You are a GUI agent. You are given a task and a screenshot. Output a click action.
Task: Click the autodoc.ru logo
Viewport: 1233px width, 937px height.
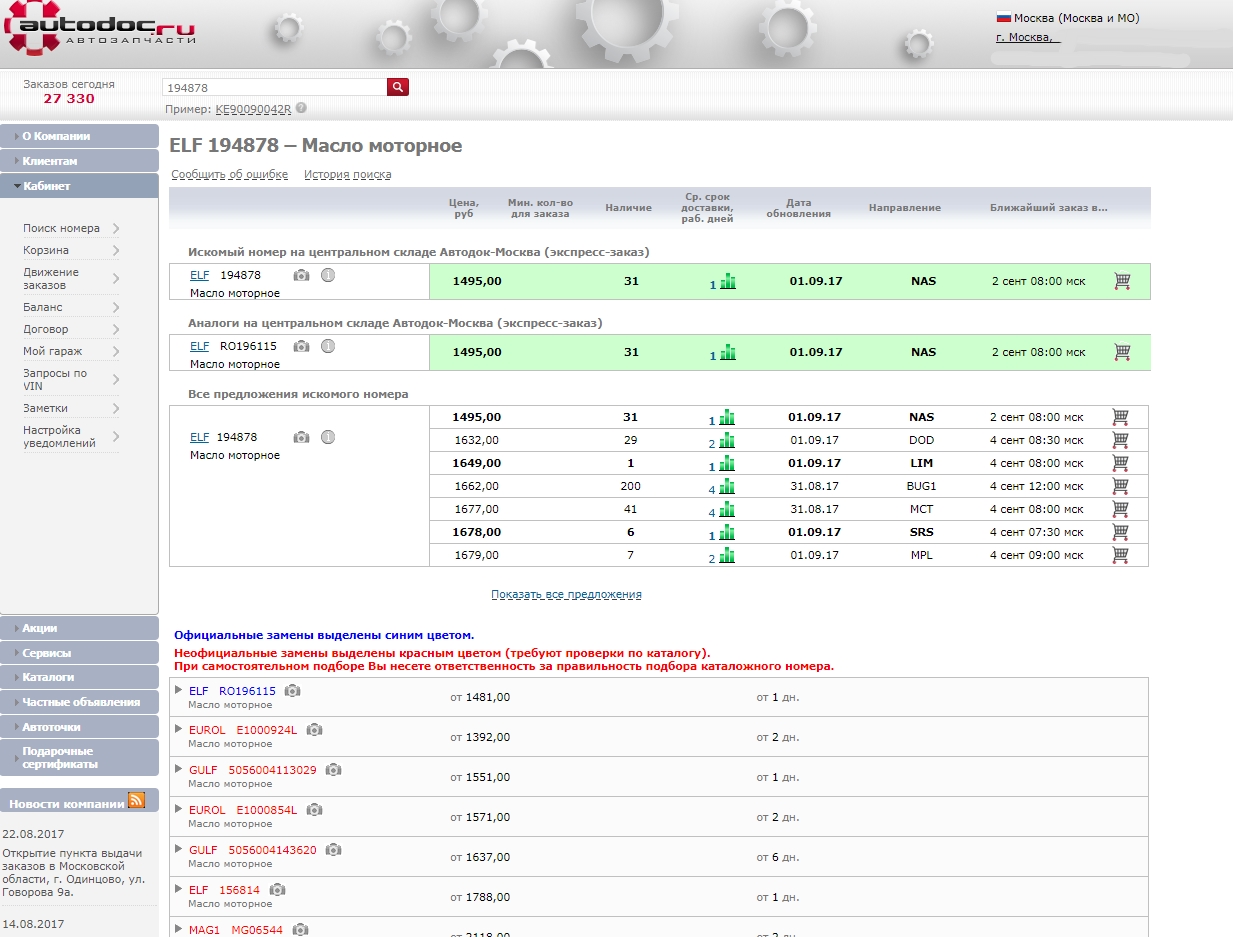tap(100, 30)
